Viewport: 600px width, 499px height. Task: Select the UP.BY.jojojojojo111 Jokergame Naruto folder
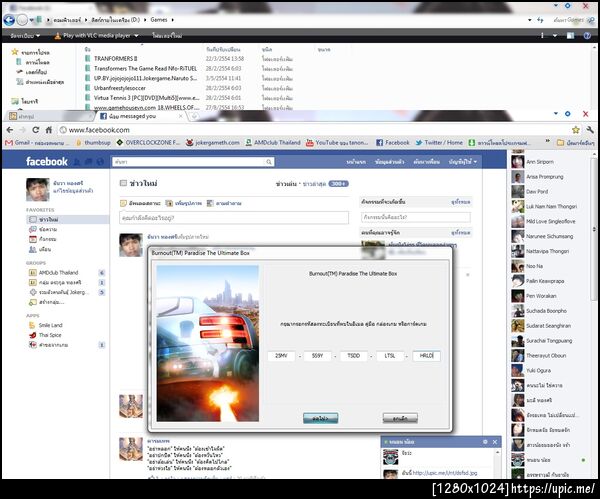click(x=145, y=78)
